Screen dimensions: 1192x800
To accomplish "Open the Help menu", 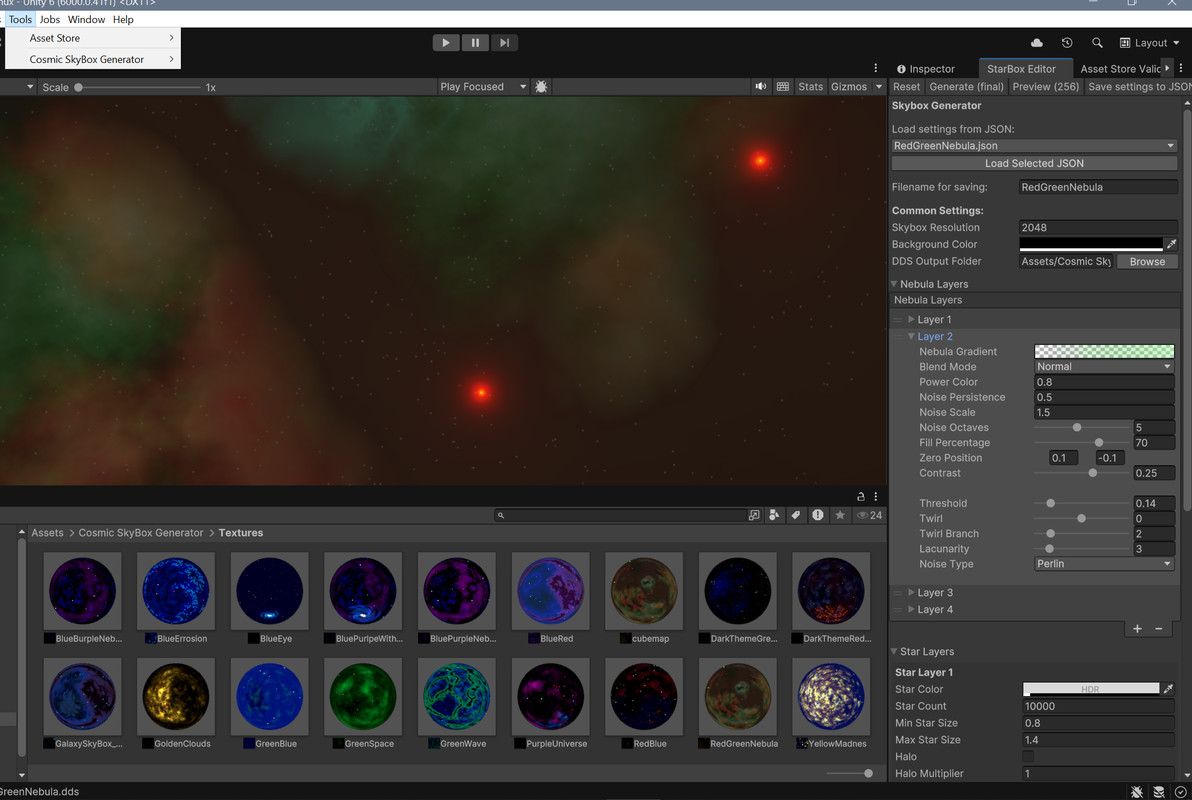I will 123,19.
